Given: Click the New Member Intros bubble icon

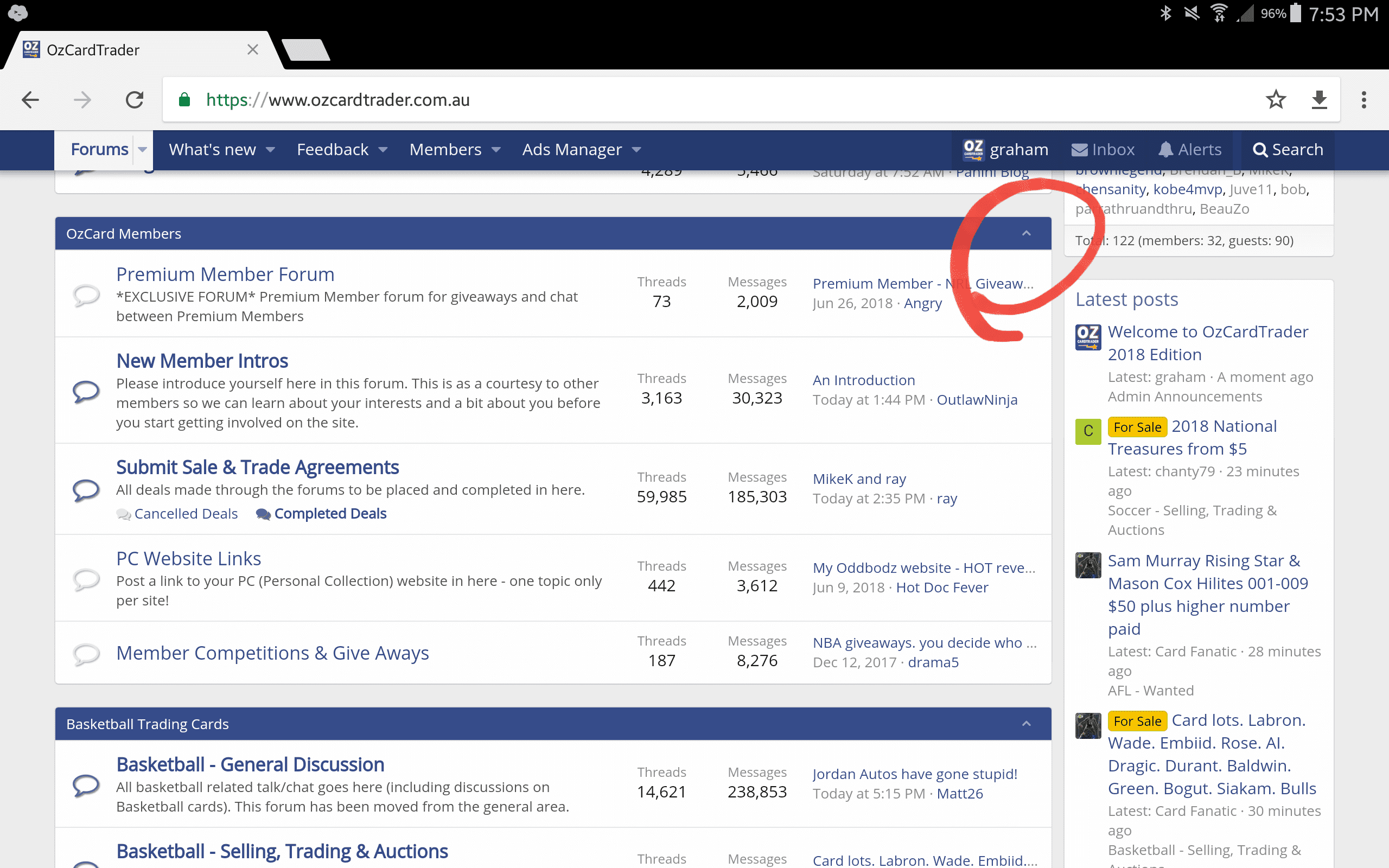Looking at the screenshot, I should pos(86,392).
